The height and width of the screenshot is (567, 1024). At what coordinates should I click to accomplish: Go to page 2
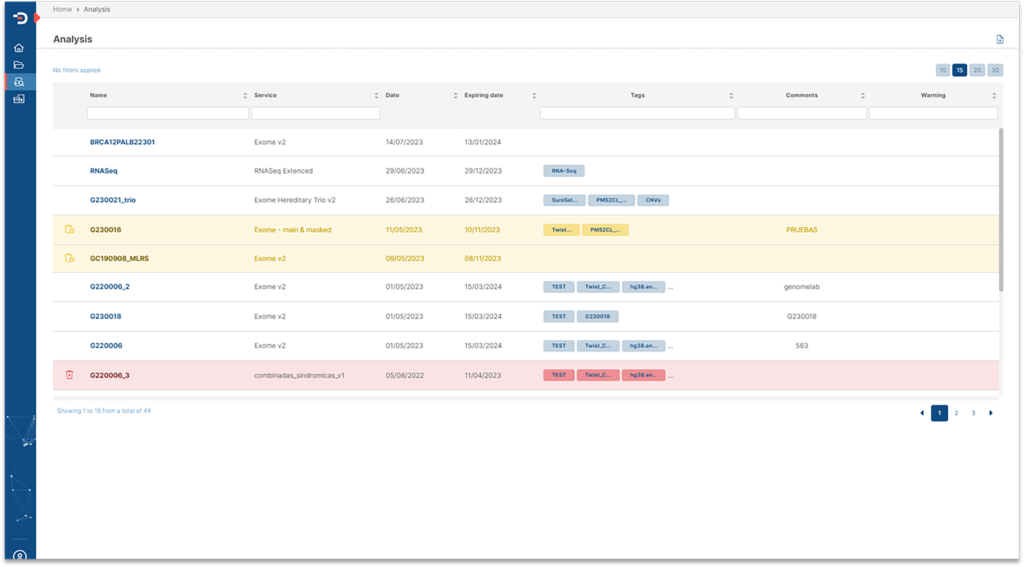[x=956, y=413]
